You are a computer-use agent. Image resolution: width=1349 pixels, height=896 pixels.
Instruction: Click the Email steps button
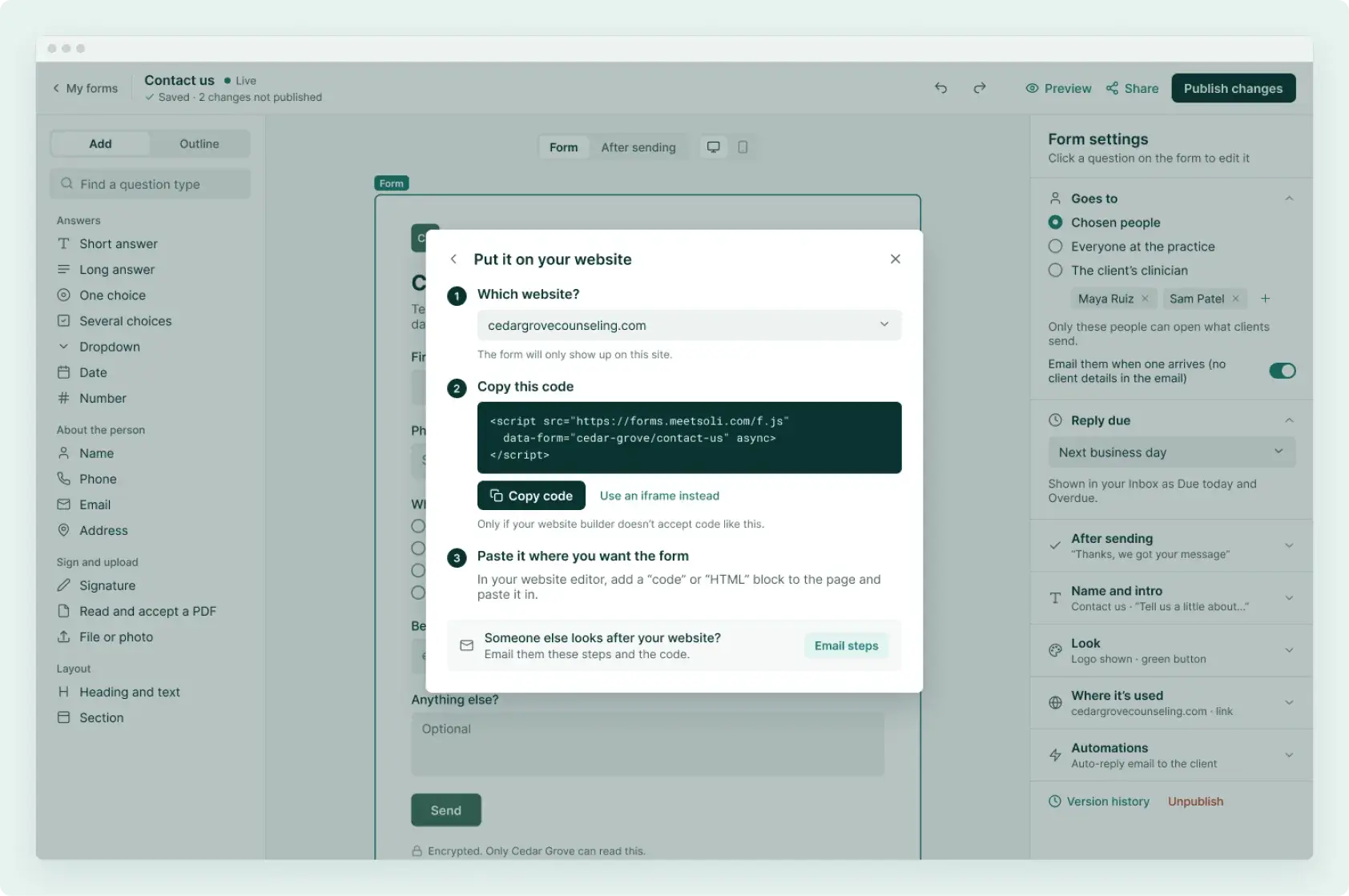(x=846, y=645)
